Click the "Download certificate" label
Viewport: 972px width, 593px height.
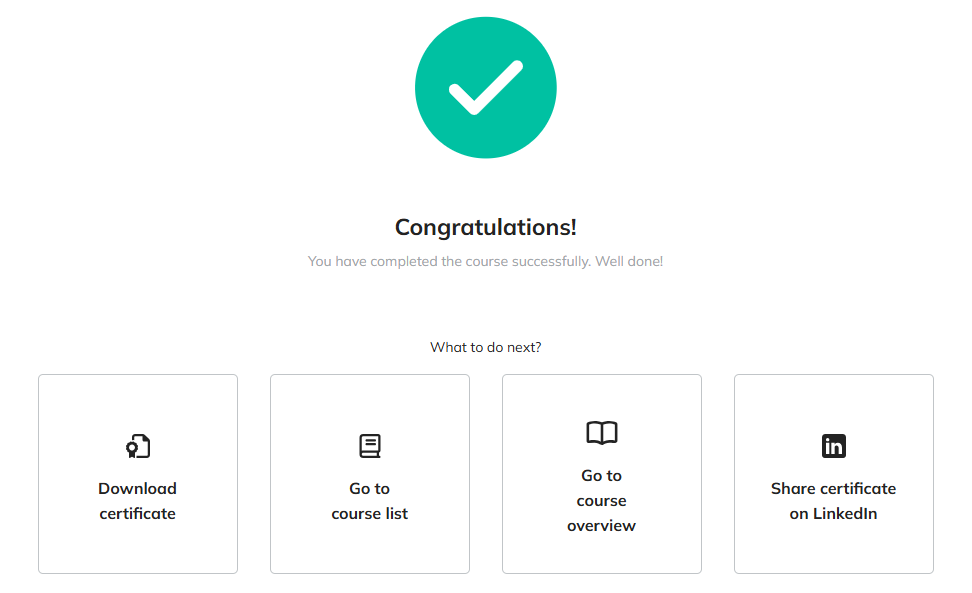point(137,500)
